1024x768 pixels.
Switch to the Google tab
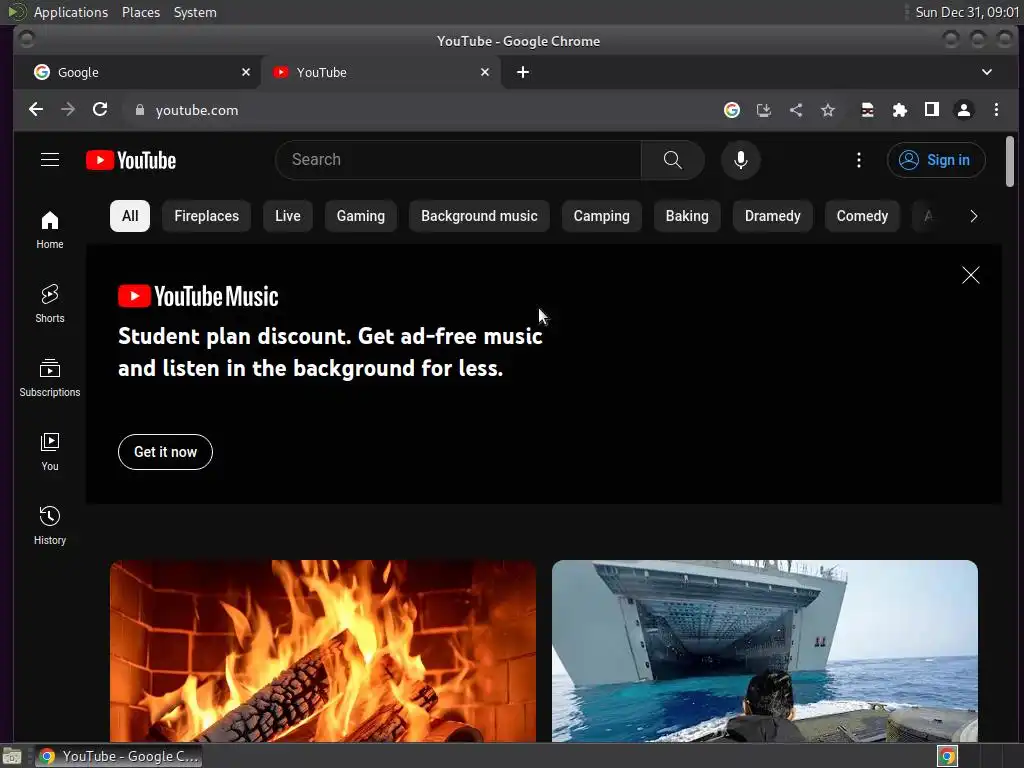(x=137, y=72)
